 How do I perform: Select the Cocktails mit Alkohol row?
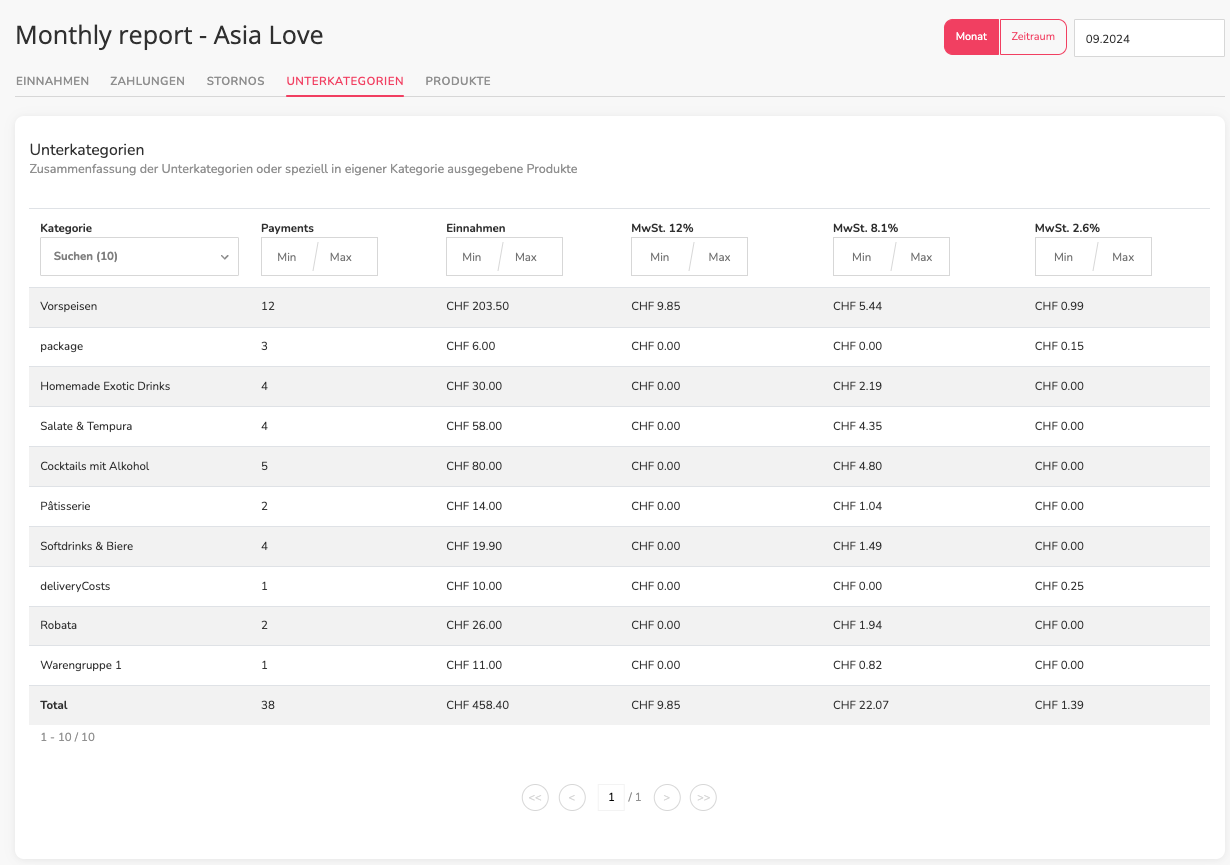(619, 467)
